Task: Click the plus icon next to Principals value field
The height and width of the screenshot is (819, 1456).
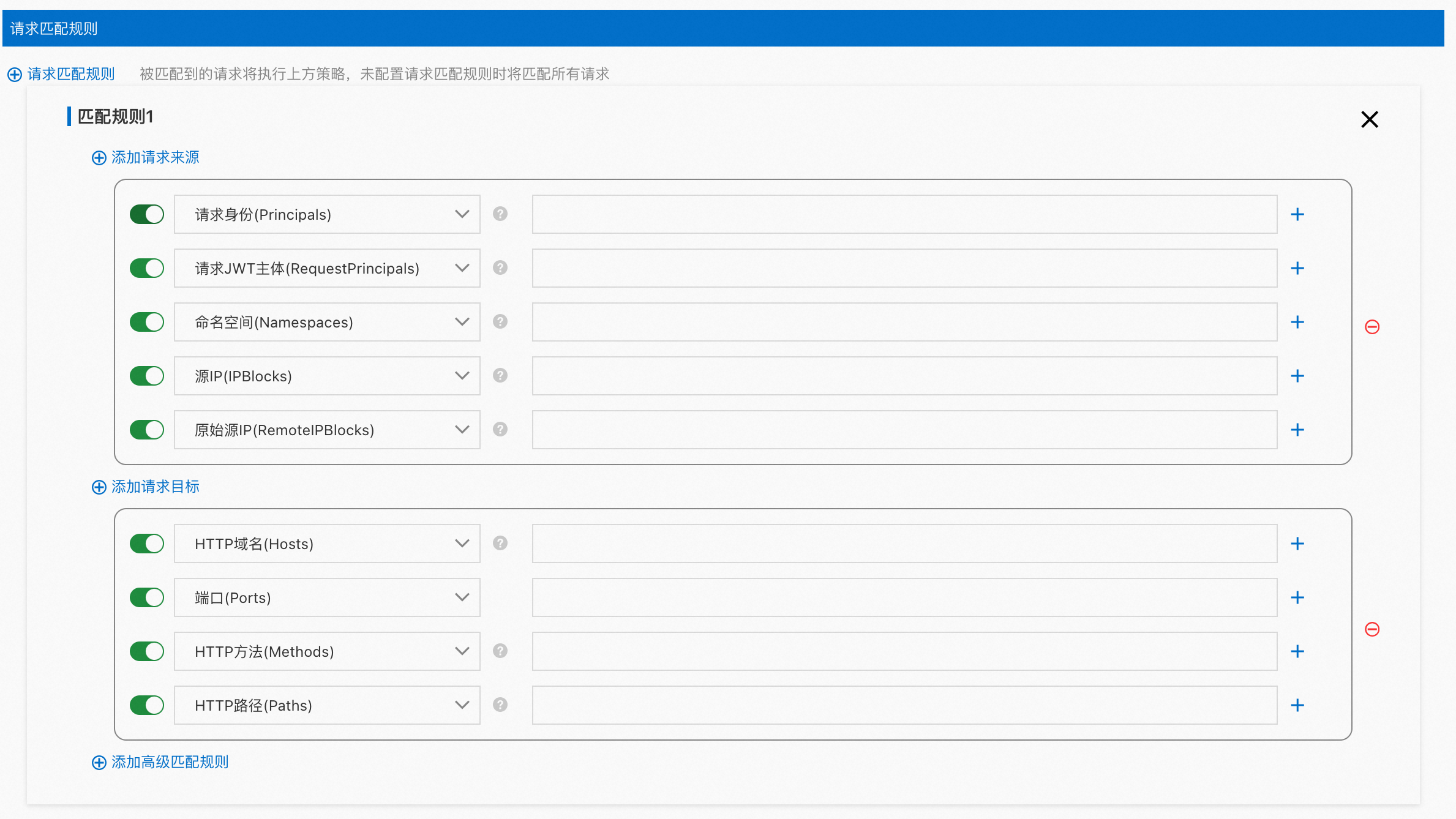Action: [x=1297, y=214]
